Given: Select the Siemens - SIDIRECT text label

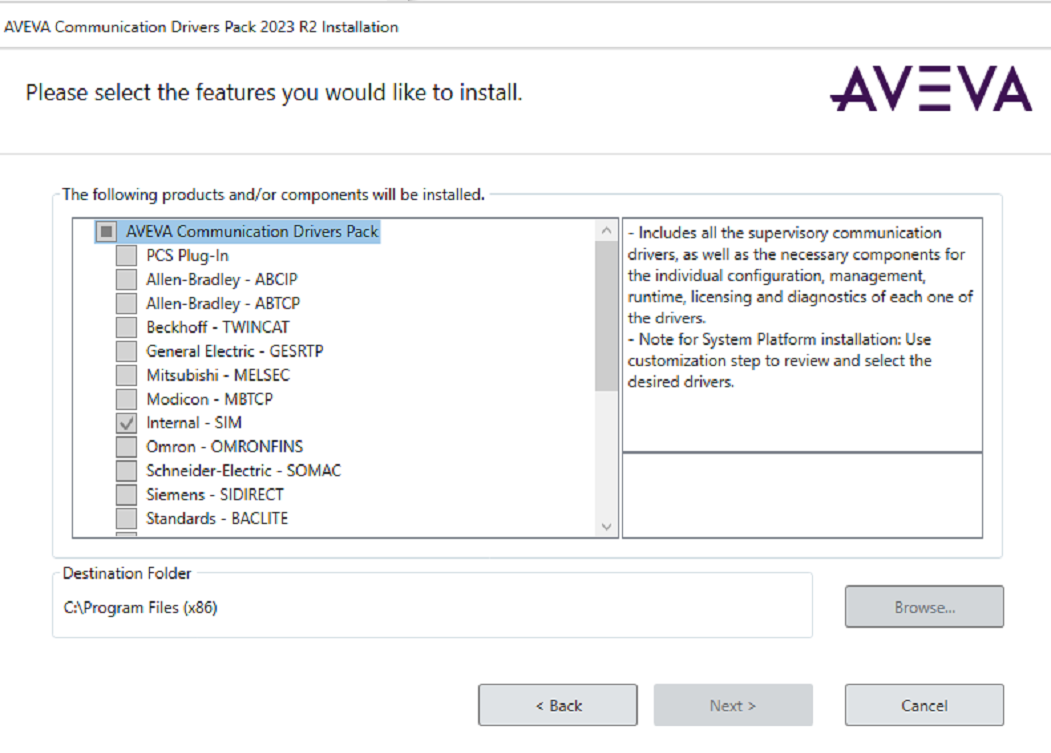Looking at the screenshot, I should point(214,494).
